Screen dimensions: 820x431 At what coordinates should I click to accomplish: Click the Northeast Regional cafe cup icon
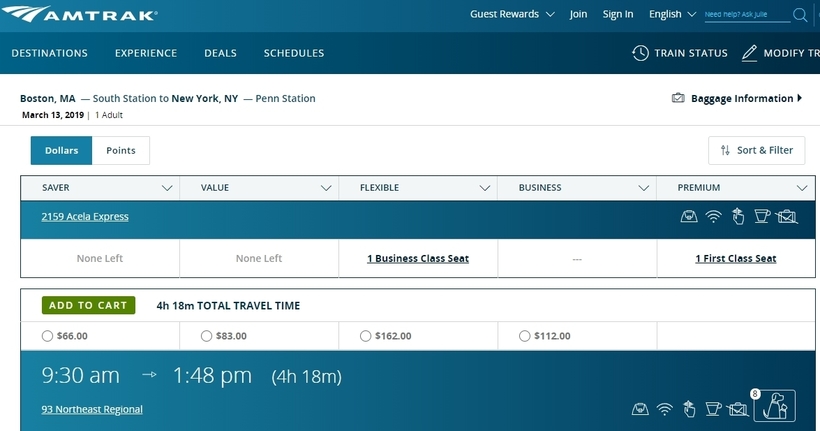pos(713,409)
